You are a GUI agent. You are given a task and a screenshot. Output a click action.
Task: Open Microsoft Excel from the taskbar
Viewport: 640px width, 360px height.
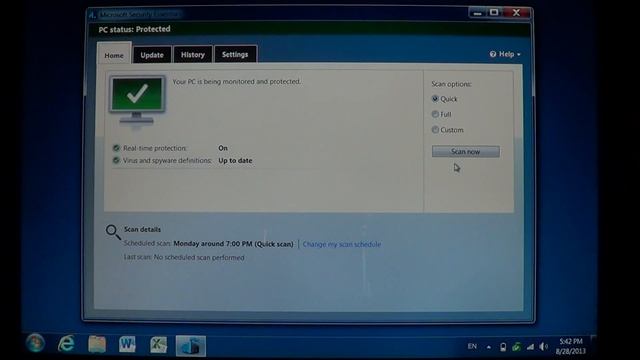[x=158, y=344]
